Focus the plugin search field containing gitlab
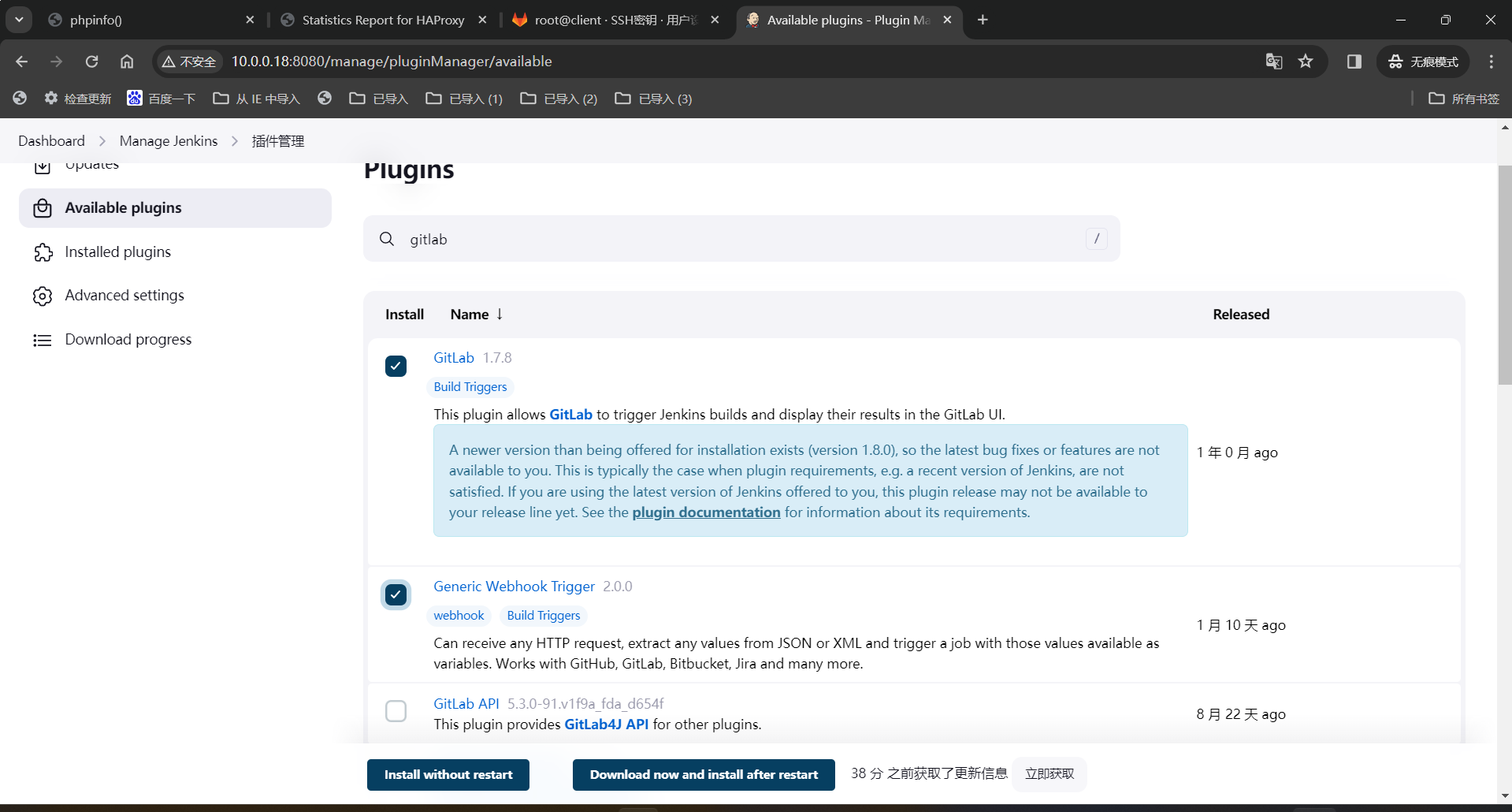 (741, 239)
